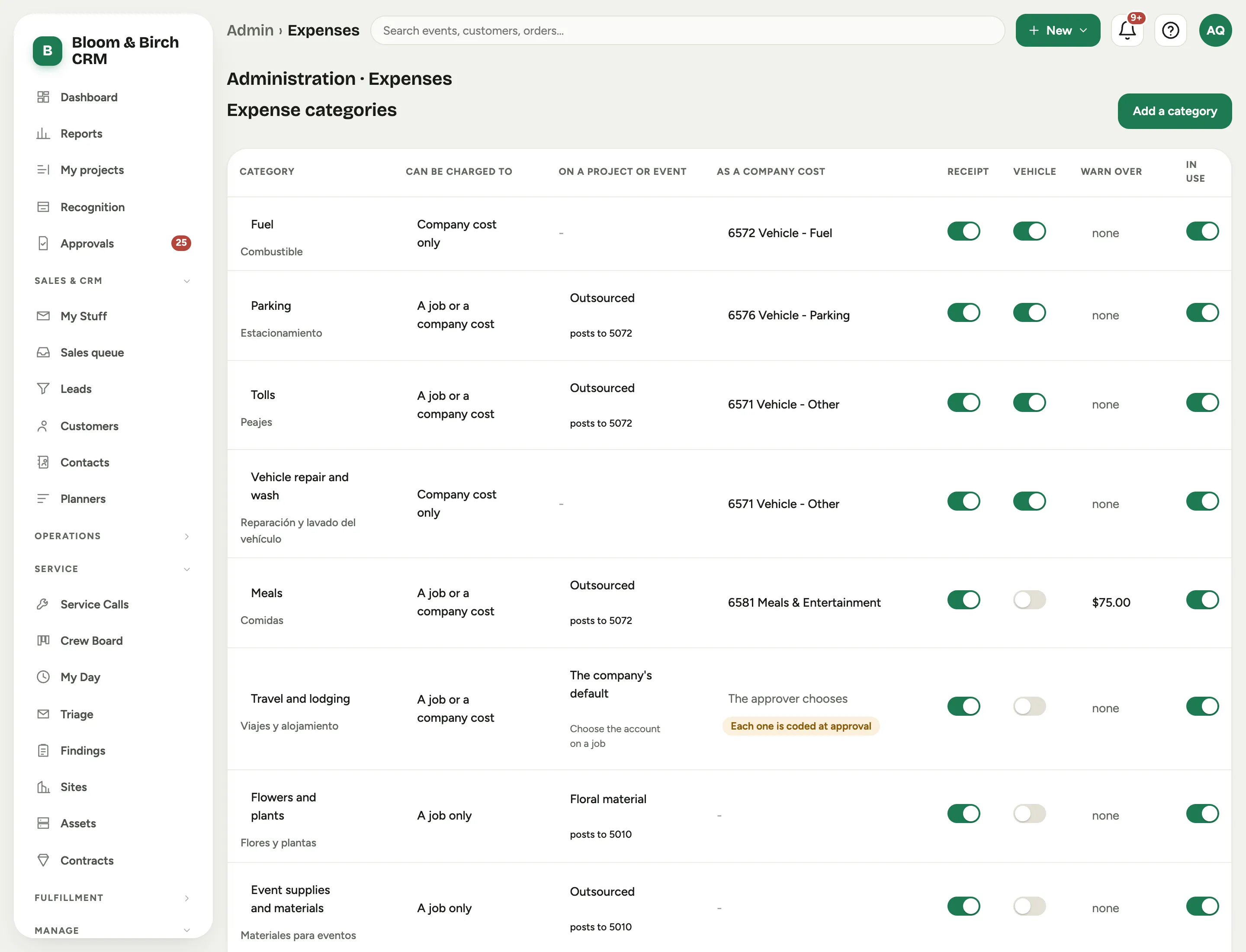
Task: Click the Sales queue inbox icon
Action: coord(43,353)
